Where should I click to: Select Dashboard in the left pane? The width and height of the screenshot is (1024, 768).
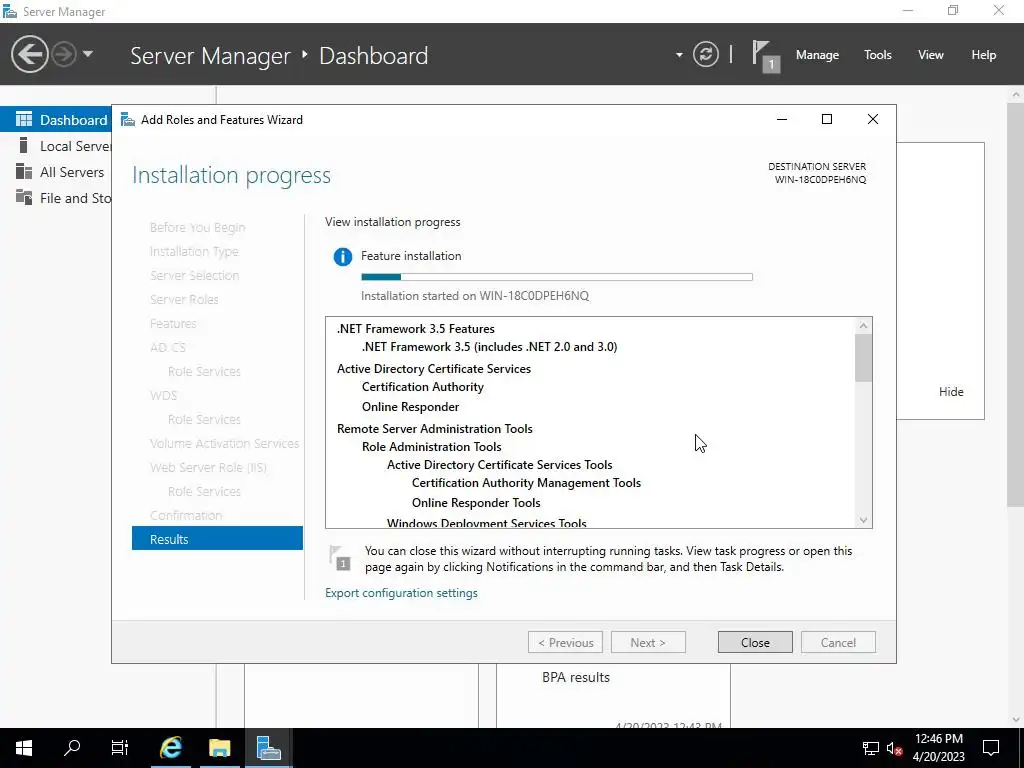[x=56, y=120]
